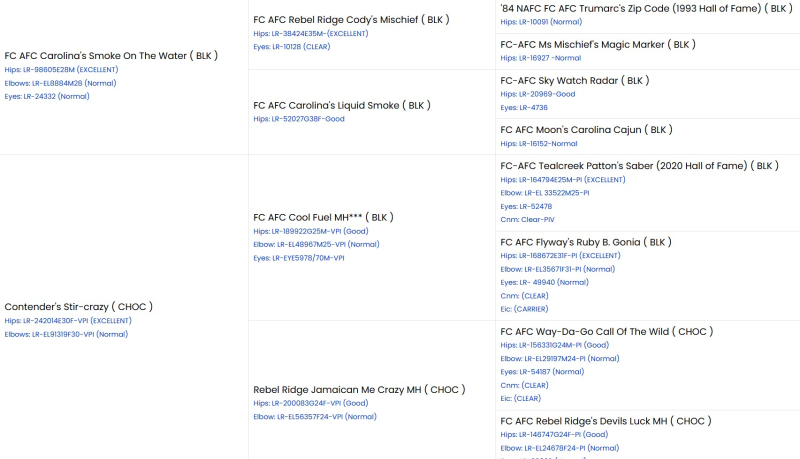Open Hips LR-52027G38F-Good link
The image size is (800, 459).
[x=299, y=119]
